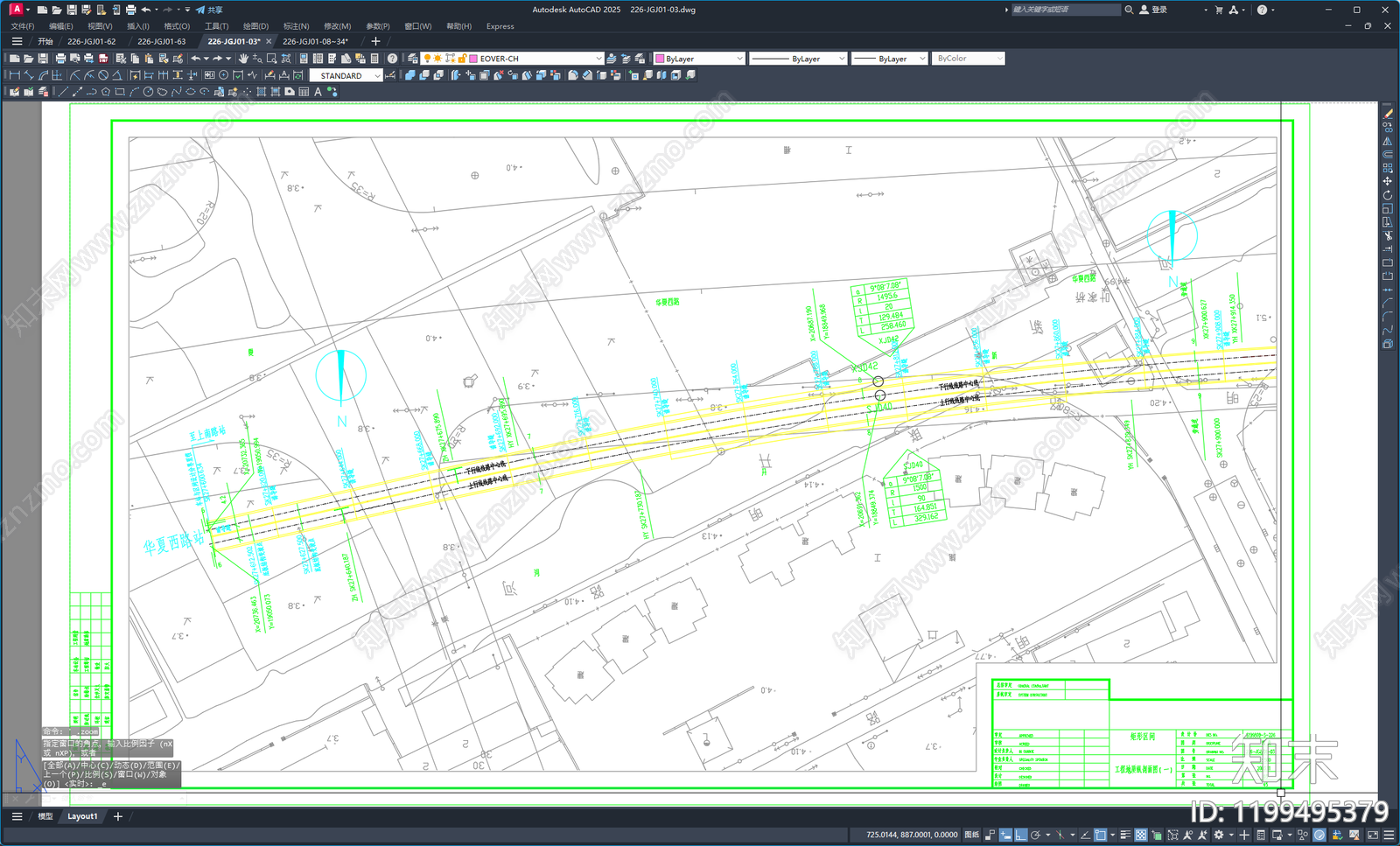Toggle Isometric Drafting in the status bar
This screenshot has height=846, width=1400.
click(1060, 835)
